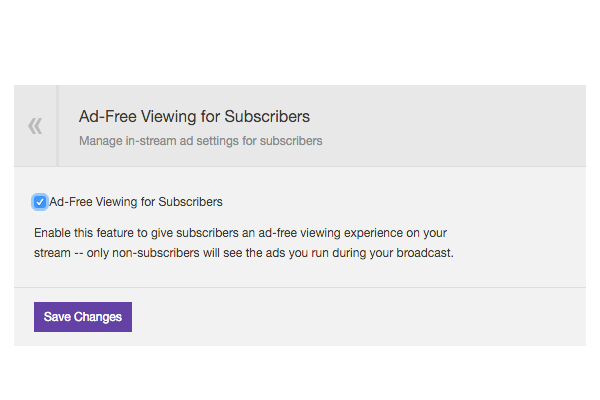Uncheck the Ad-Free Viewing for Subscribers checkbox
Image resolution: width=600 pixels, height=400 pixels.
[40, 202]
